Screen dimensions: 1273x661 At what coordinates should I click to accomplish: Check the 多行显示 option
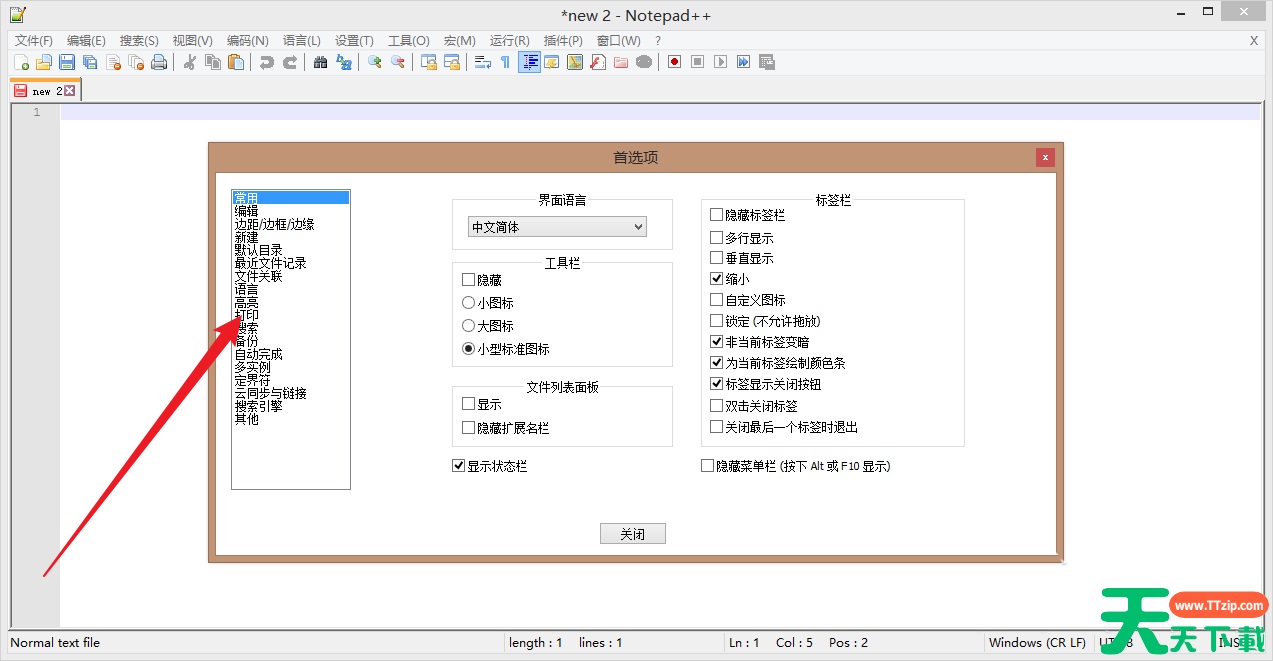(x=716, y=237)
